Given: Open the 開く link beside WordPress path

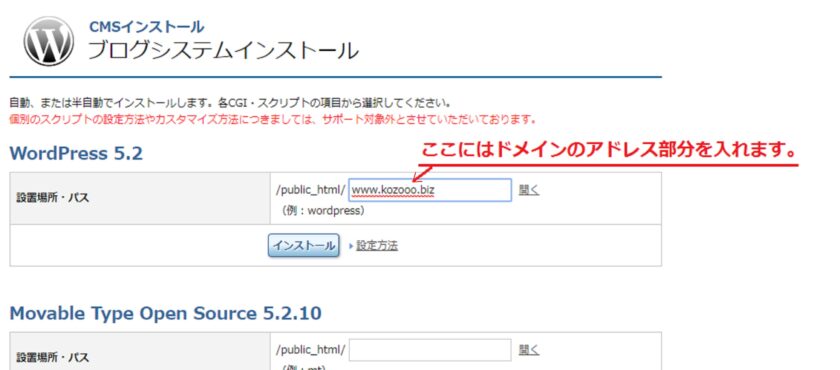Looking at the screenshot, I should pyautogui.click(x=529, y=190).
